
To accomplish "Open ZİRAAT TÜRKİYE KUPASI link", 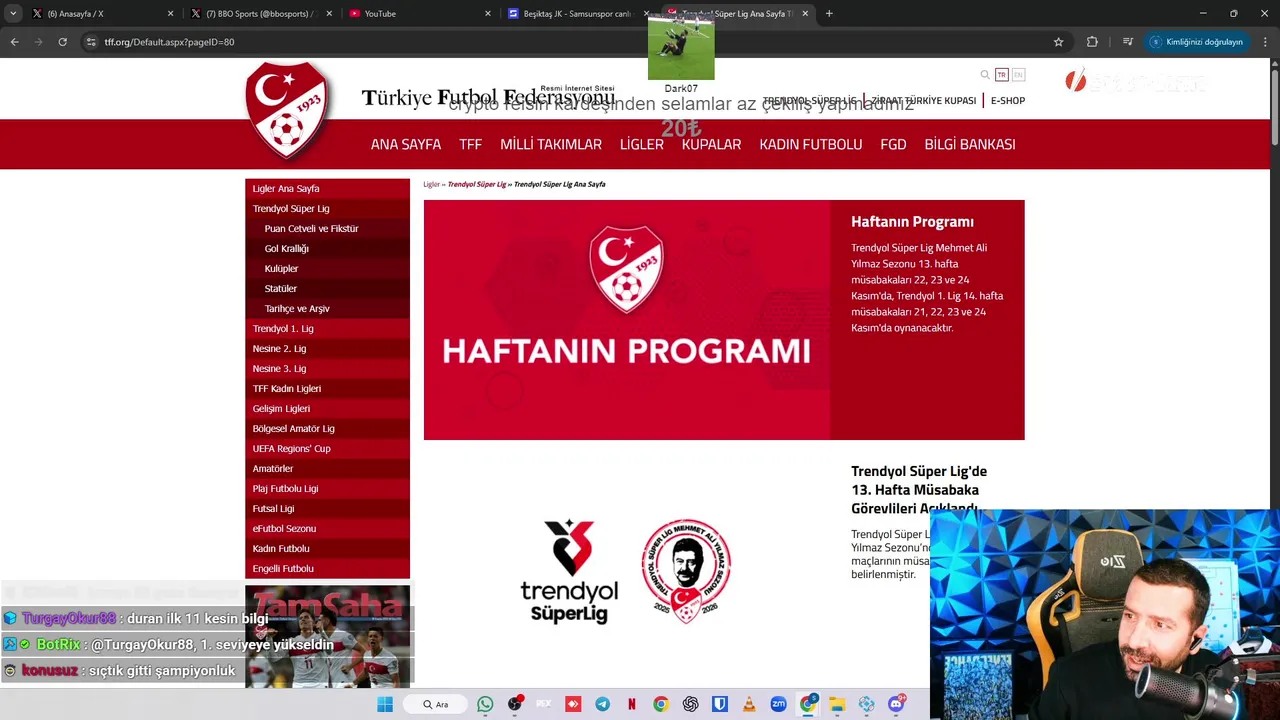I will pos(923,101).
